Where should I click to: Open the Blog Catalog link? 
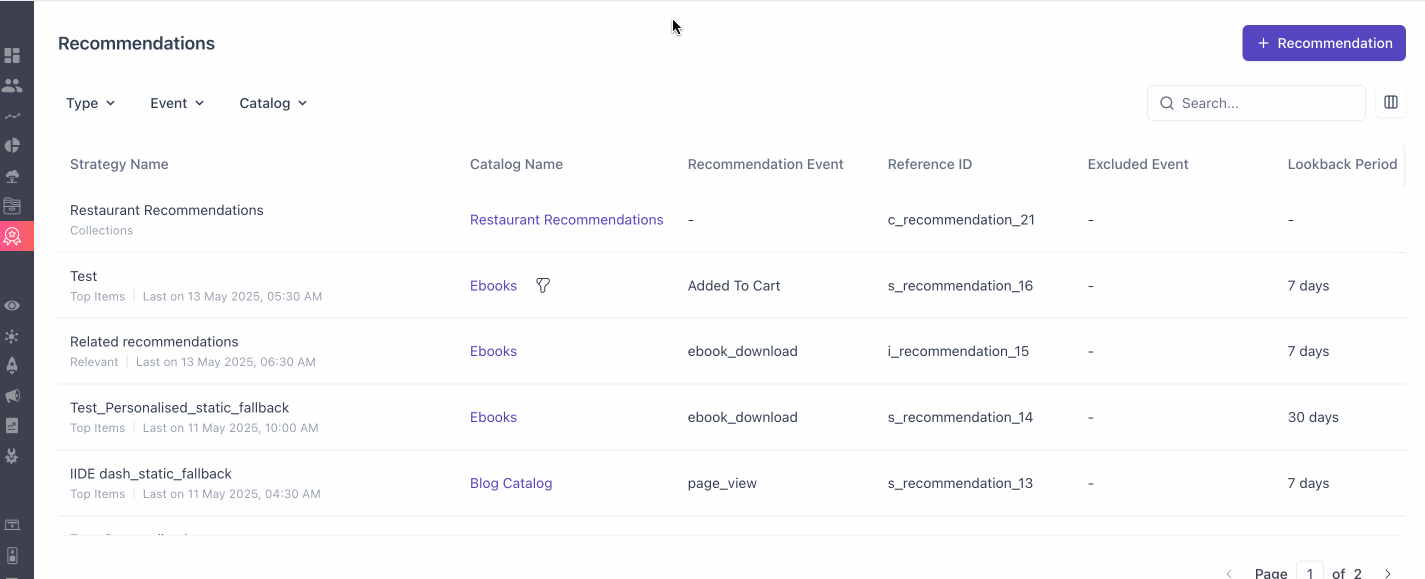click(511, 483)
